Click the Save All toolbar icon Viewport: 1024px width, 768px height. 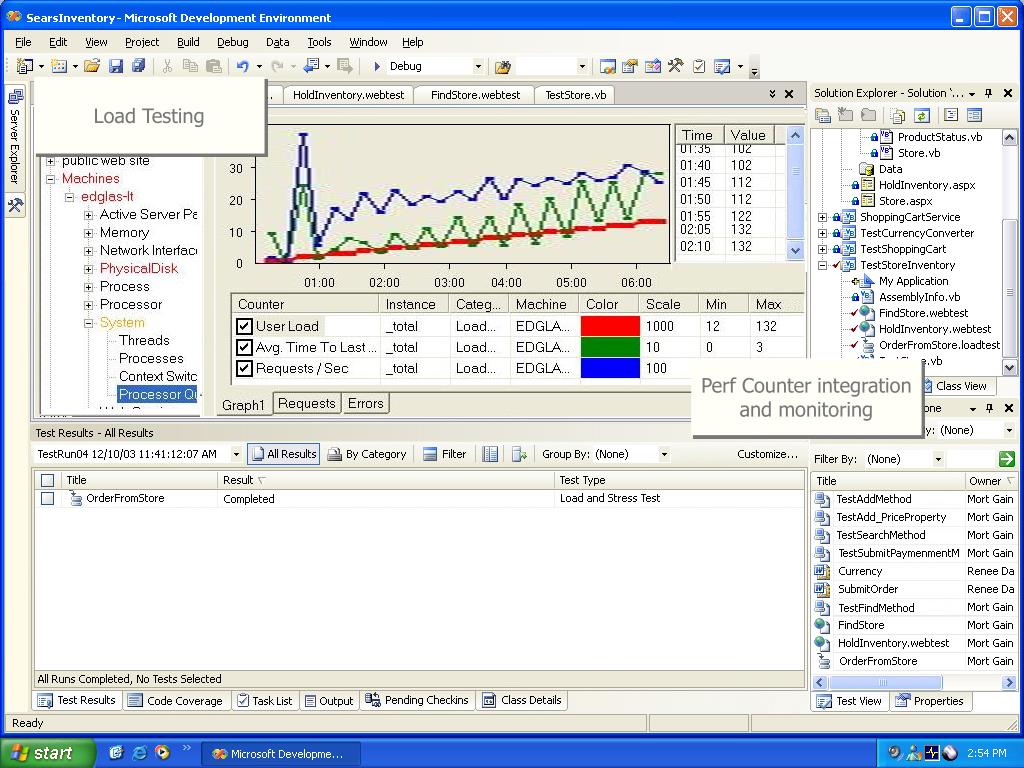138,66
